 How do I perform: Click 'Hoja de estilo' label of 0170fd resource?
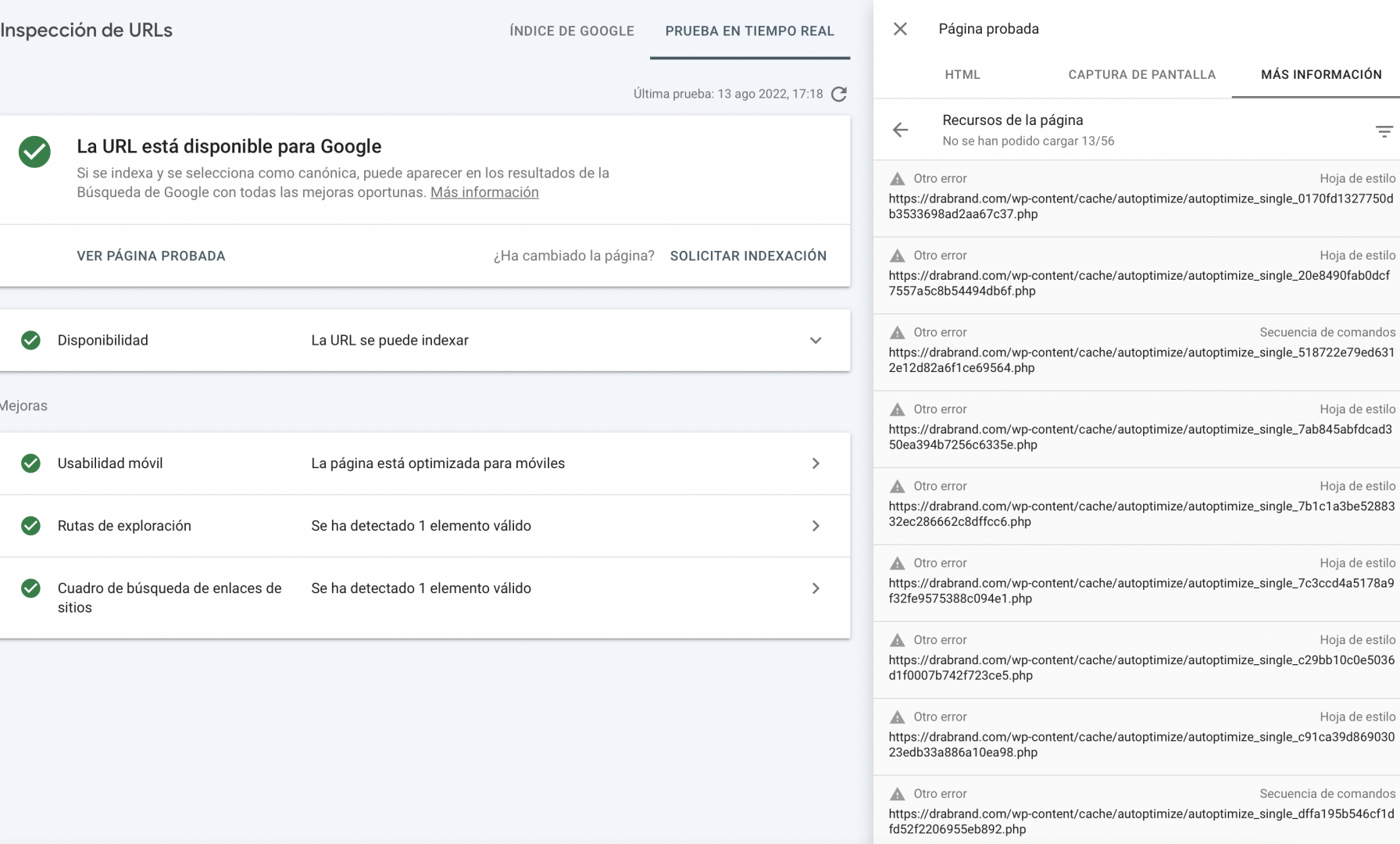click(1358, 178)
